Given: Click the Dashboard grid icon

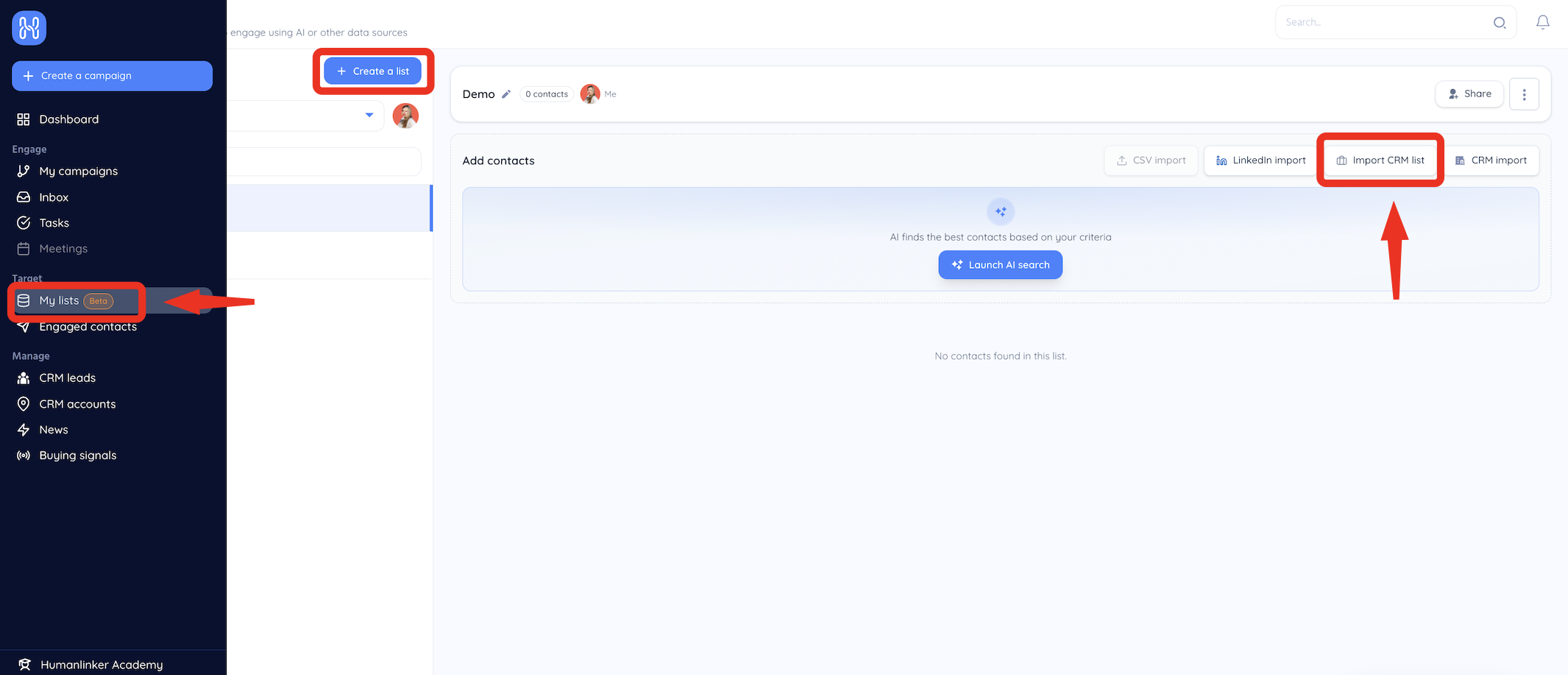Looking at the screenshot, I should (24, 119).
